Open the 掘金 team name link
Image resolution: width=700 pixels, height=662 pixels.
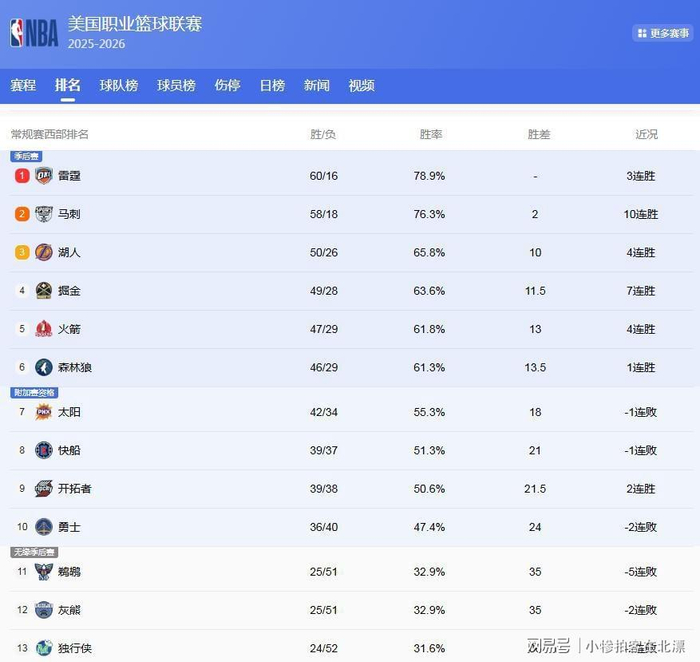click(69, 291)
